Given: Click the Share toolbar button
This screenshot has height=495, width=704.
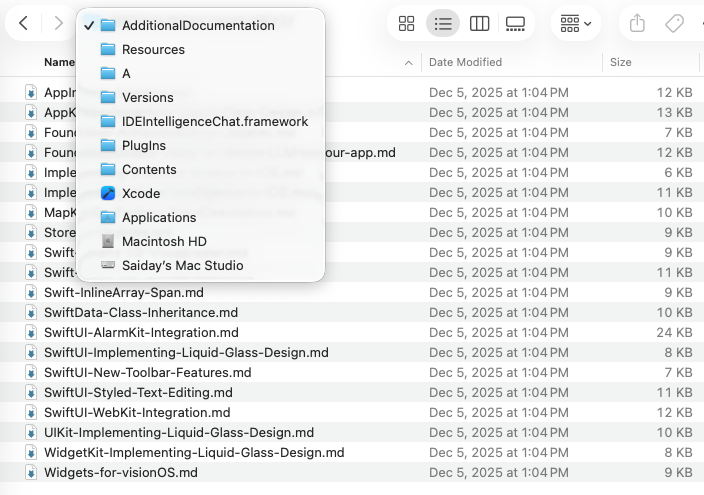Looking at the screenshot, I should 637,23.
